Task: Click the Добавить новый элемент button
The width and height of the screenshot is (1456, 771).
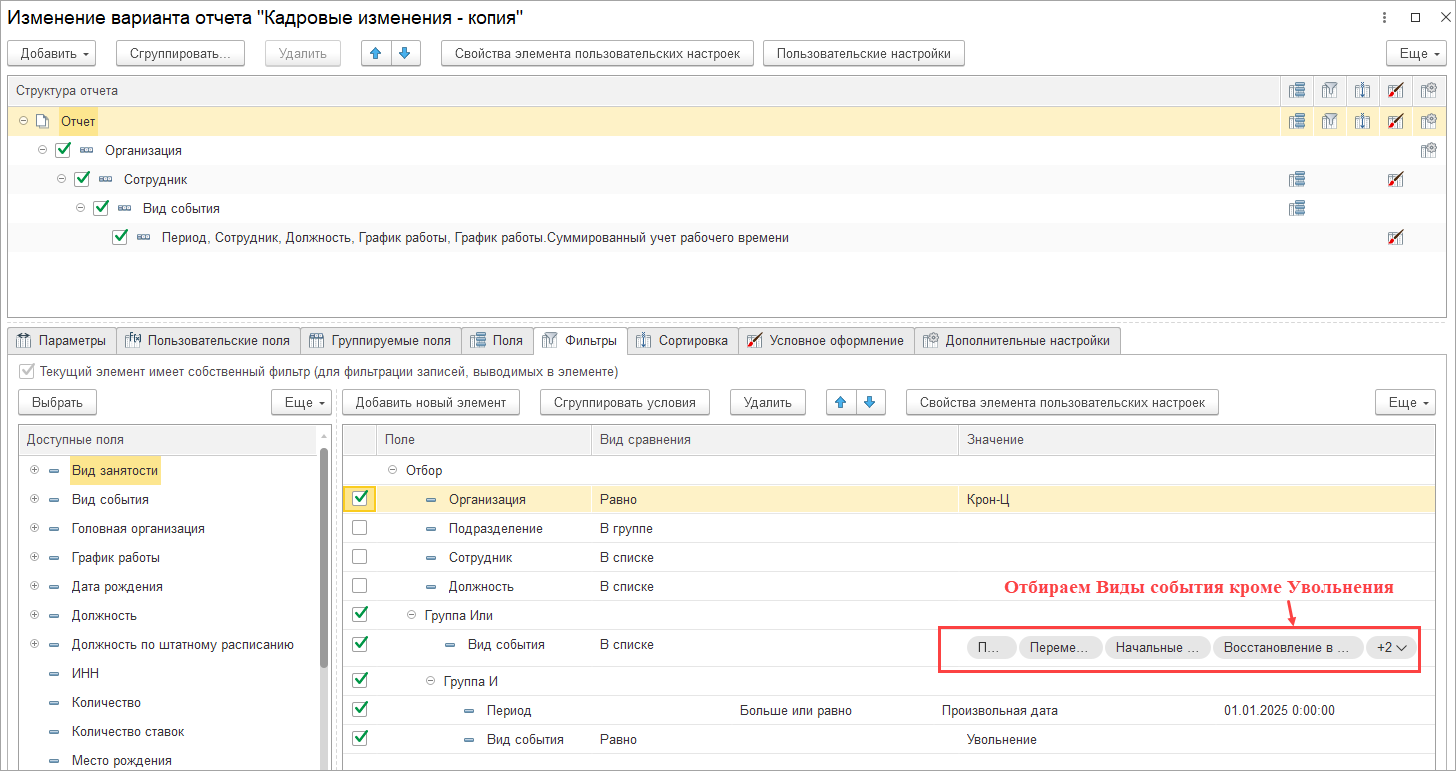Action: [431, 402]
